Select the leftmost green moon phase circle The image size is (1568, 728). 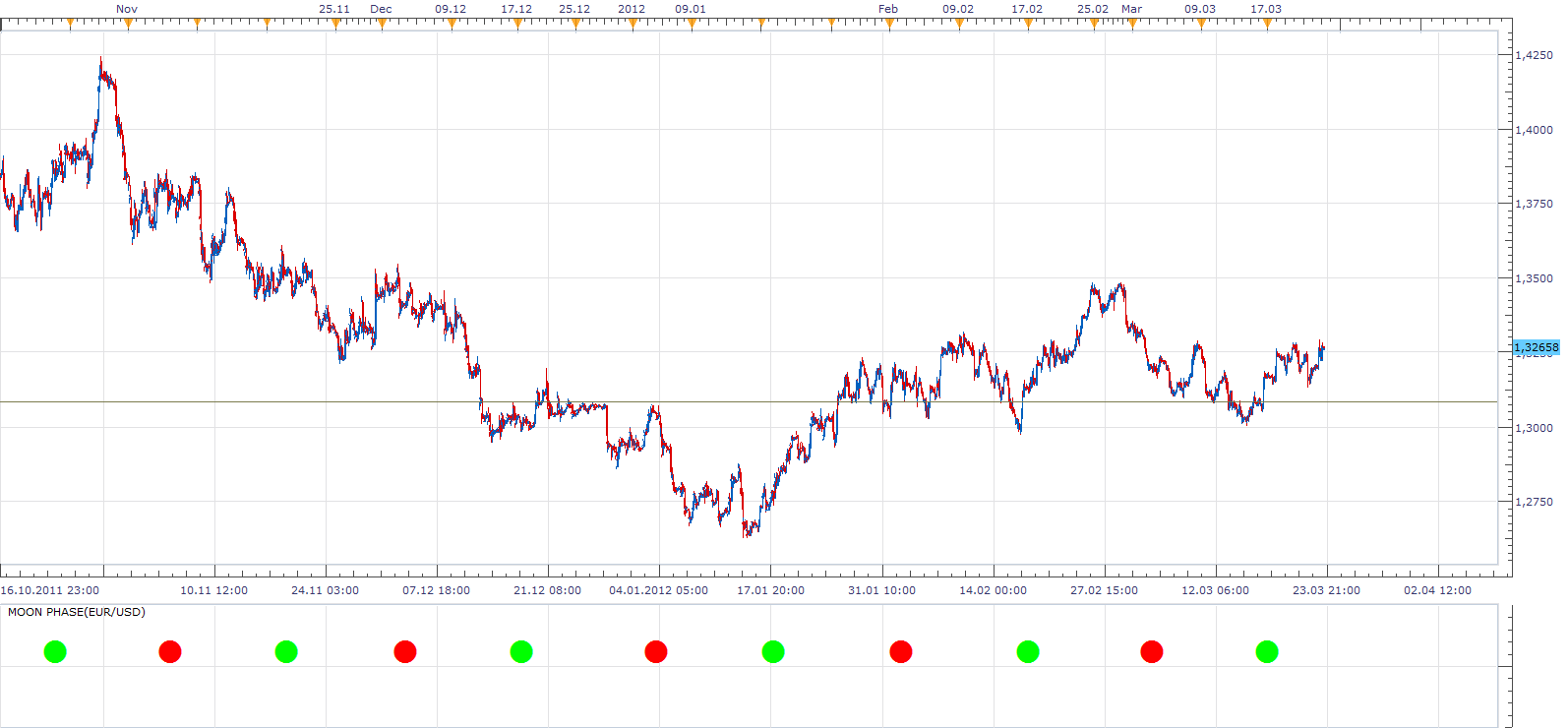pos(55,651)
